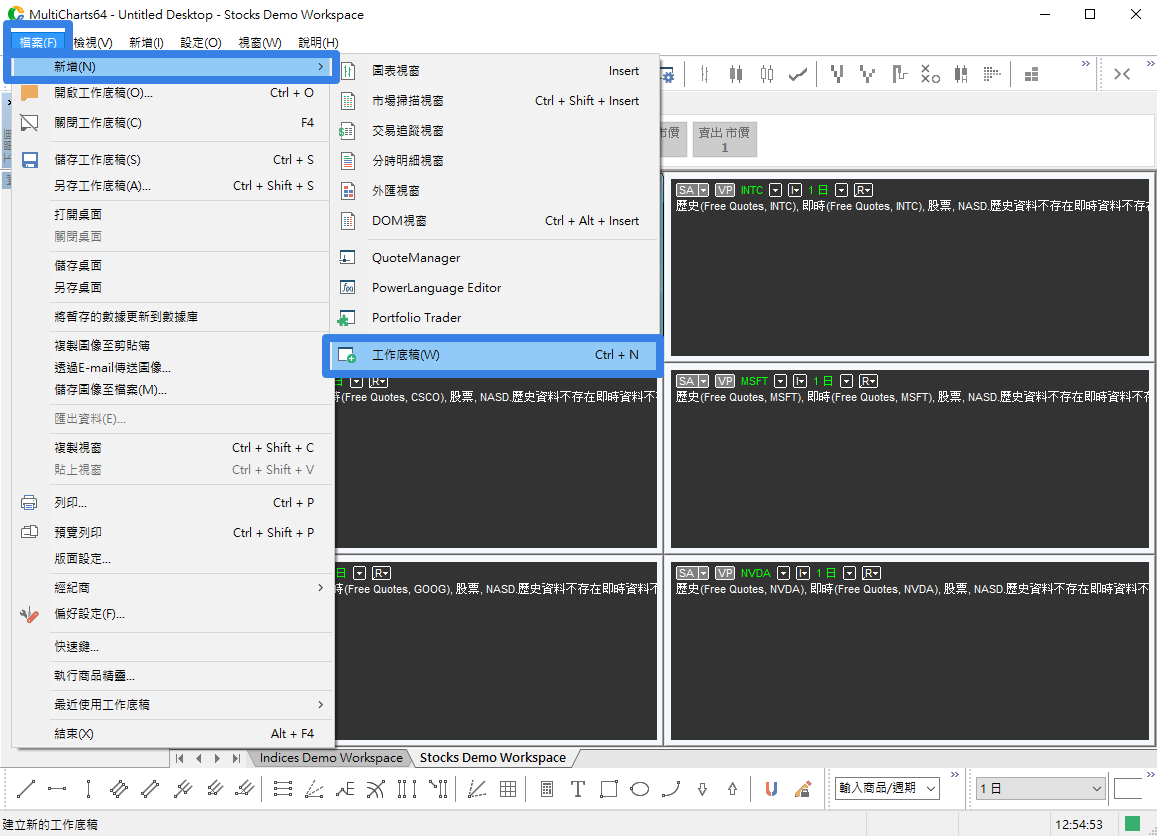The height and width of the screenshot is (836, 1157).
Task: Open Portfolio Trader from the submenu
Action: click(493, 317)
